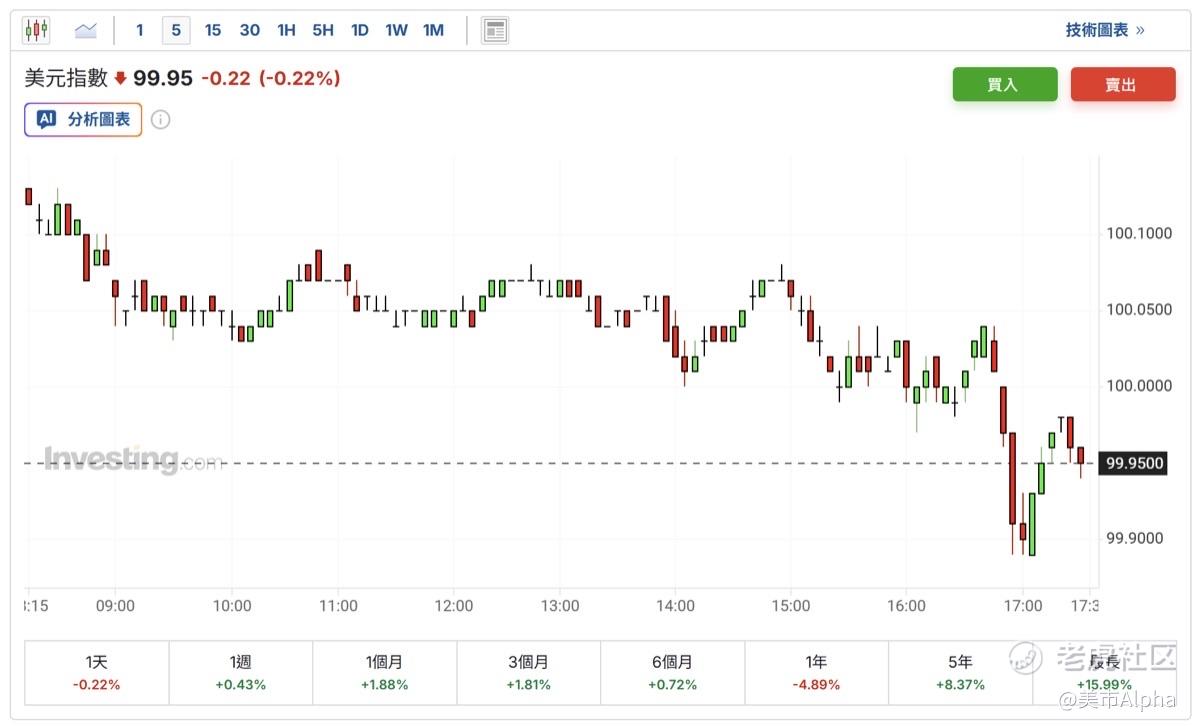
Task: Click the 99.9500 current price label
Action: click(x=1132, y=463)
